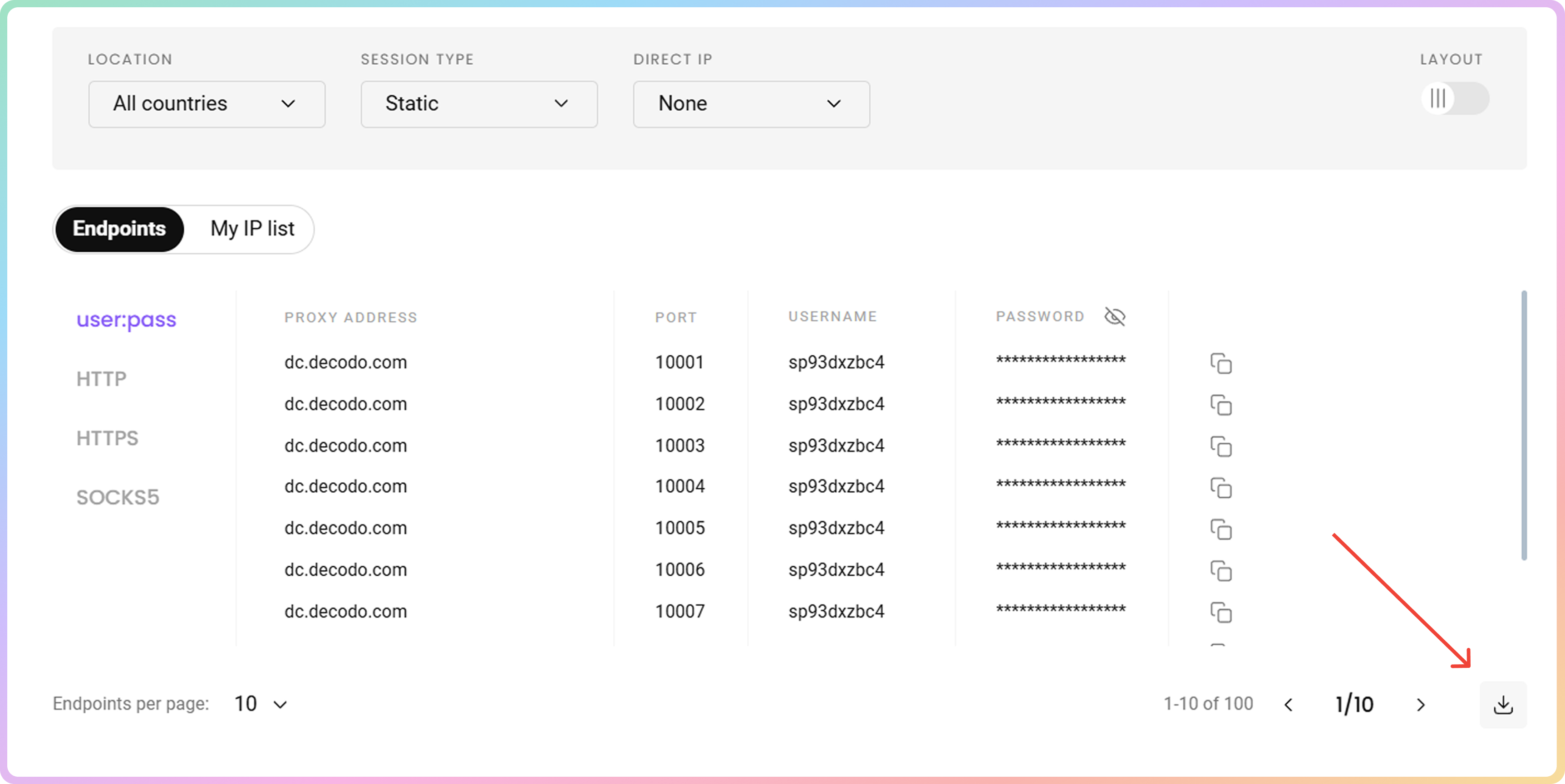
Task: Copy credentials for port 10007 row
Action: click(1221, 612)
